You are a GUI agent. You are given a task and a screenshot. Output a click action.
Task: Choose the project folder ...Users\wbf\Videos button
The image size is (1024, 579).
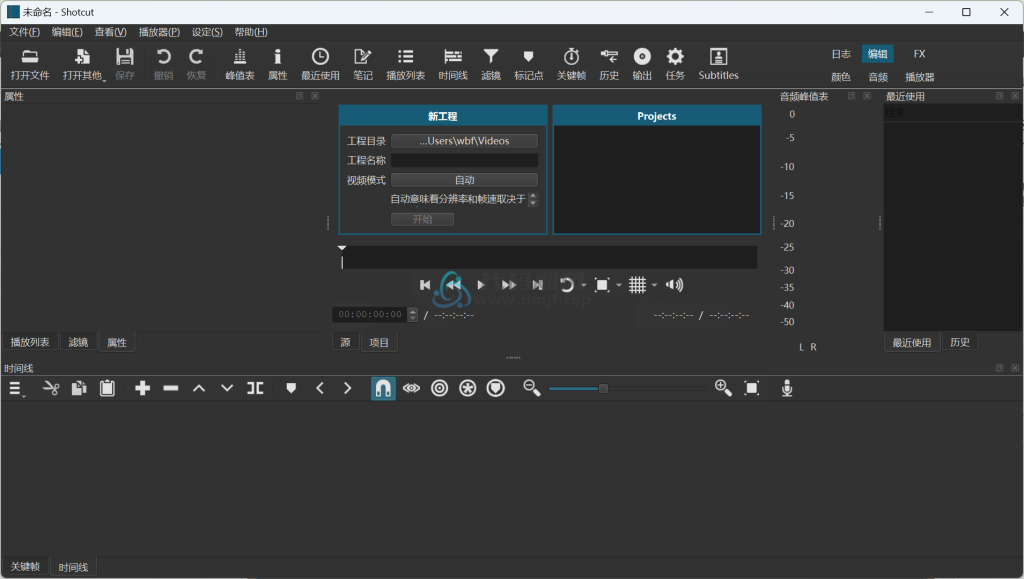(x=464, y=140)
